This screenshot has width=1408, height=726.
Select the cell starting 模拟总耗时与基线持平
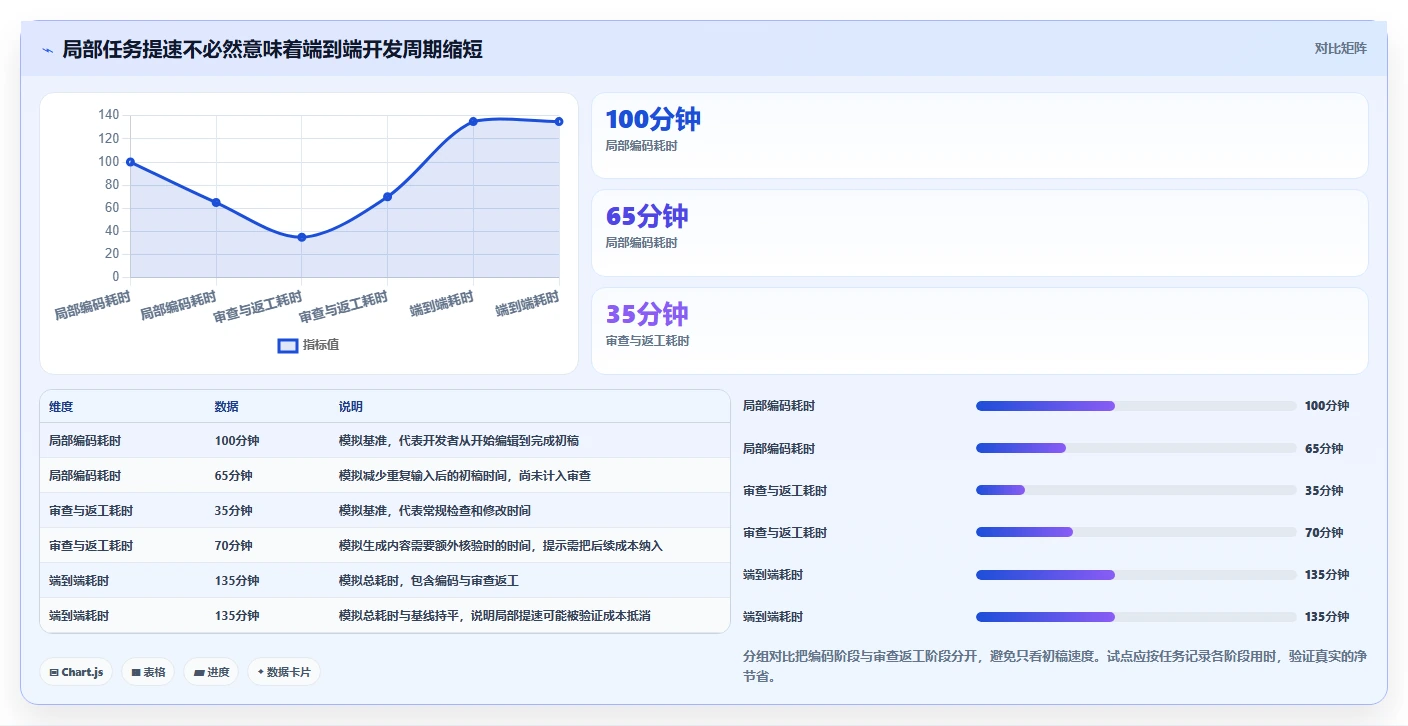[495, 615]
